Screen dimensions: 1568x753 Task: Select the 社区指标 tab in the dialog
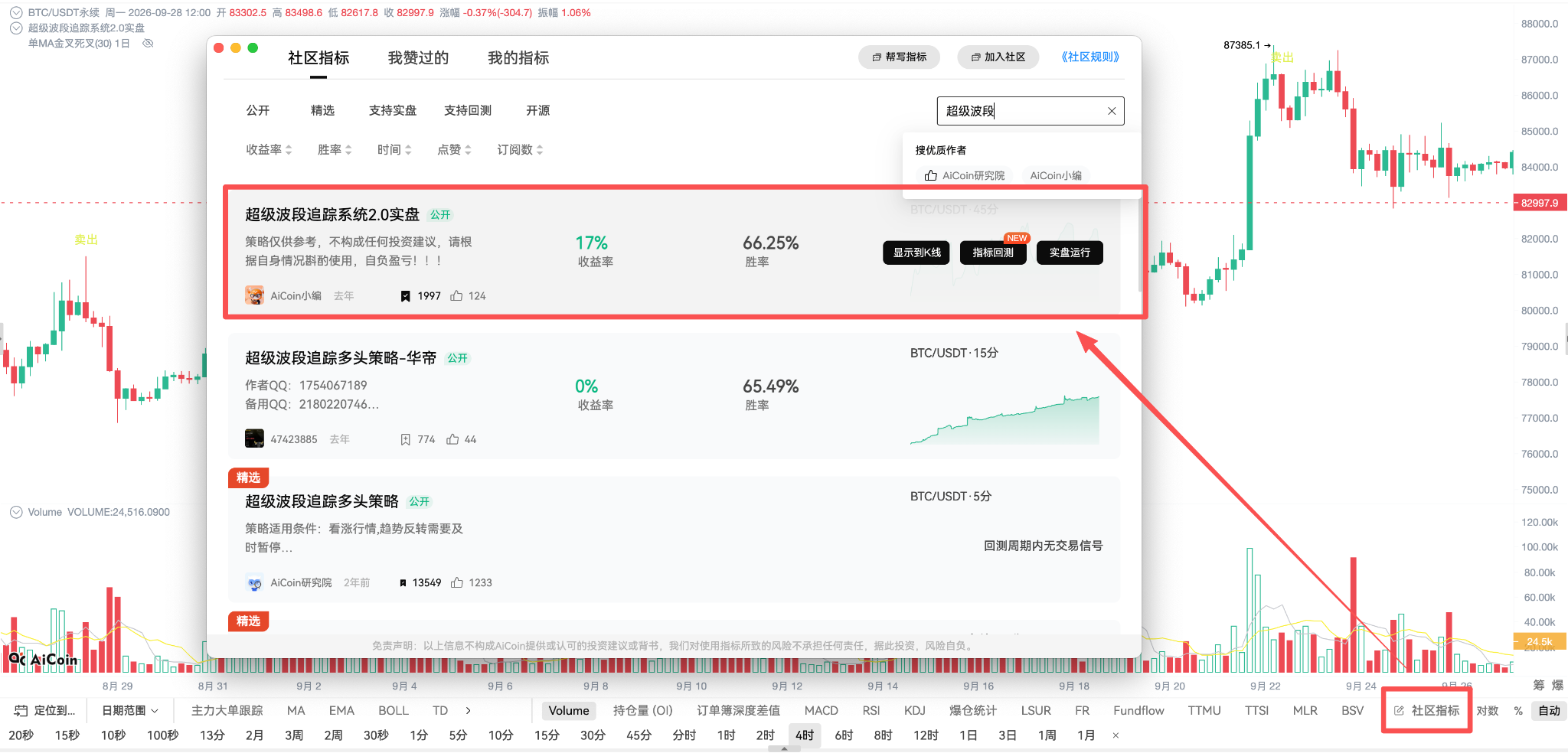coord(318,58)
